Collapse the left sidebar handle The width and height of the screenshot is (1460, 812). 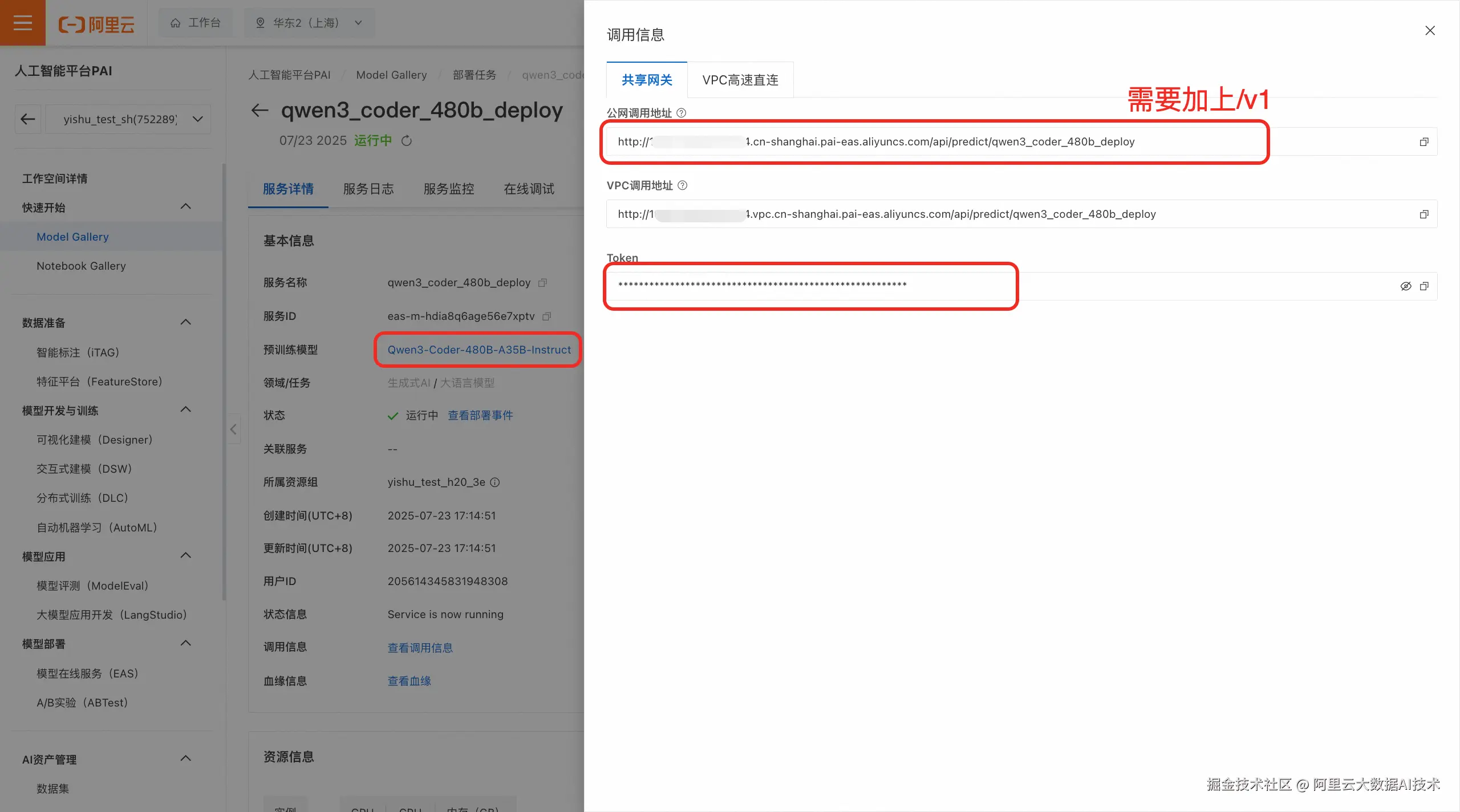pyautogui.click(x=233, y=429)
